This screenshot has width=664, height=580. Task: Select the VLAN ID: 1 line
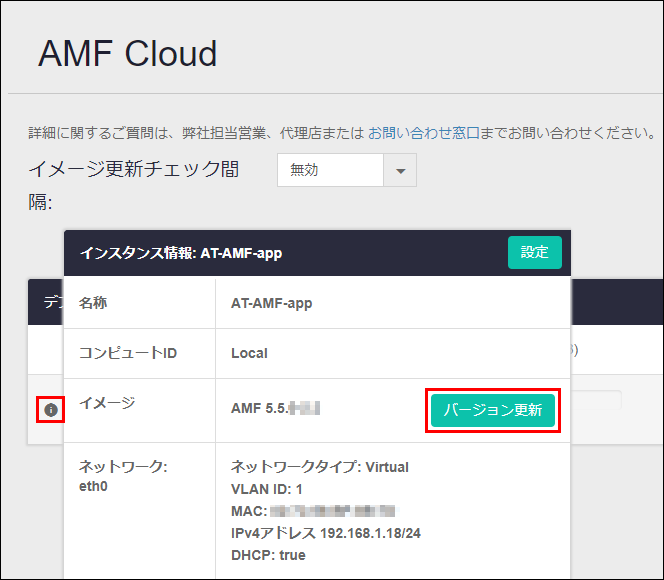coord(266,489)
